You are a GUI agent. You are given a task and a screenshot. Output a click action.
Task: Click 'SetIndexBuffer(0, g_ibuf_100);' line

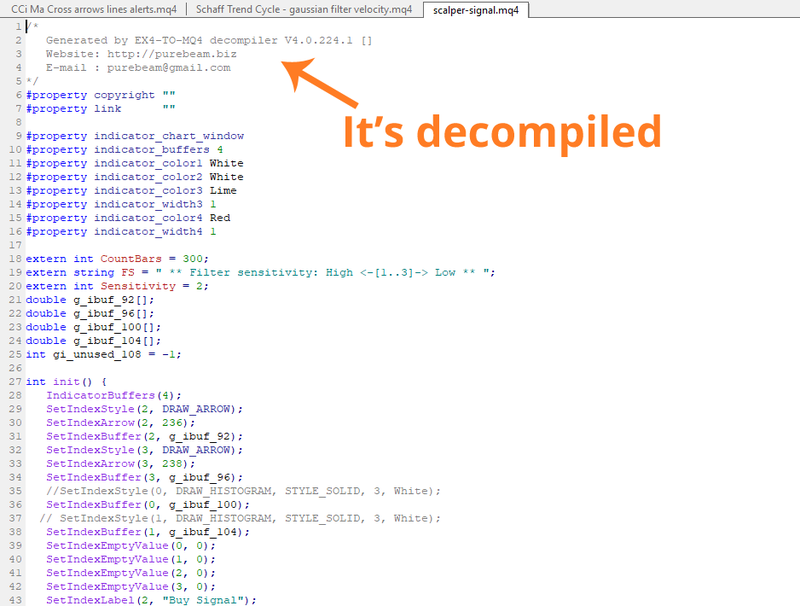pyautogui.click(x=148, y=504)
